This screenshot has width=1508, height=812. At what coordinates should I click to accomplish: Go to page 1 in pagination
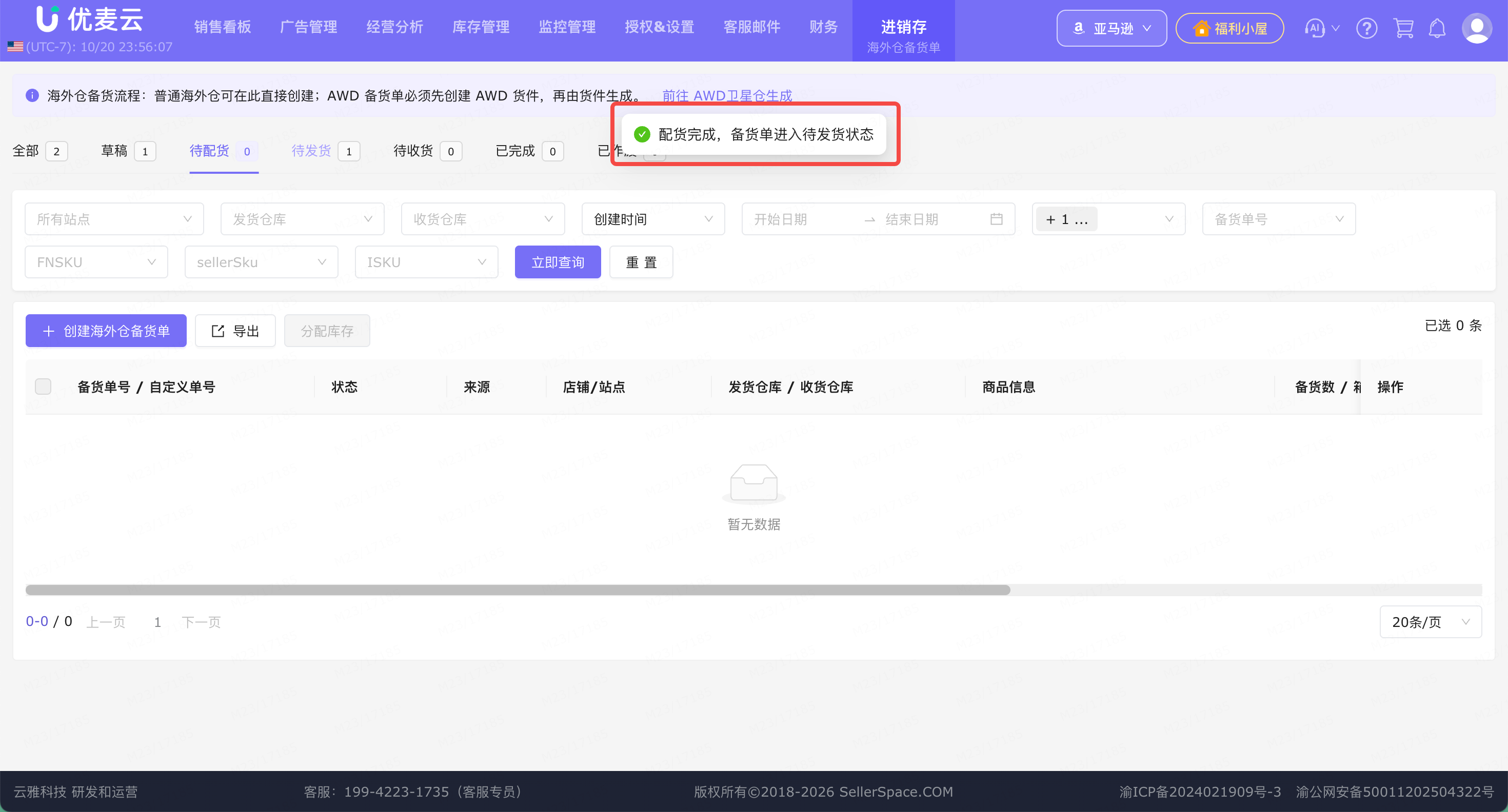[157, 622]
